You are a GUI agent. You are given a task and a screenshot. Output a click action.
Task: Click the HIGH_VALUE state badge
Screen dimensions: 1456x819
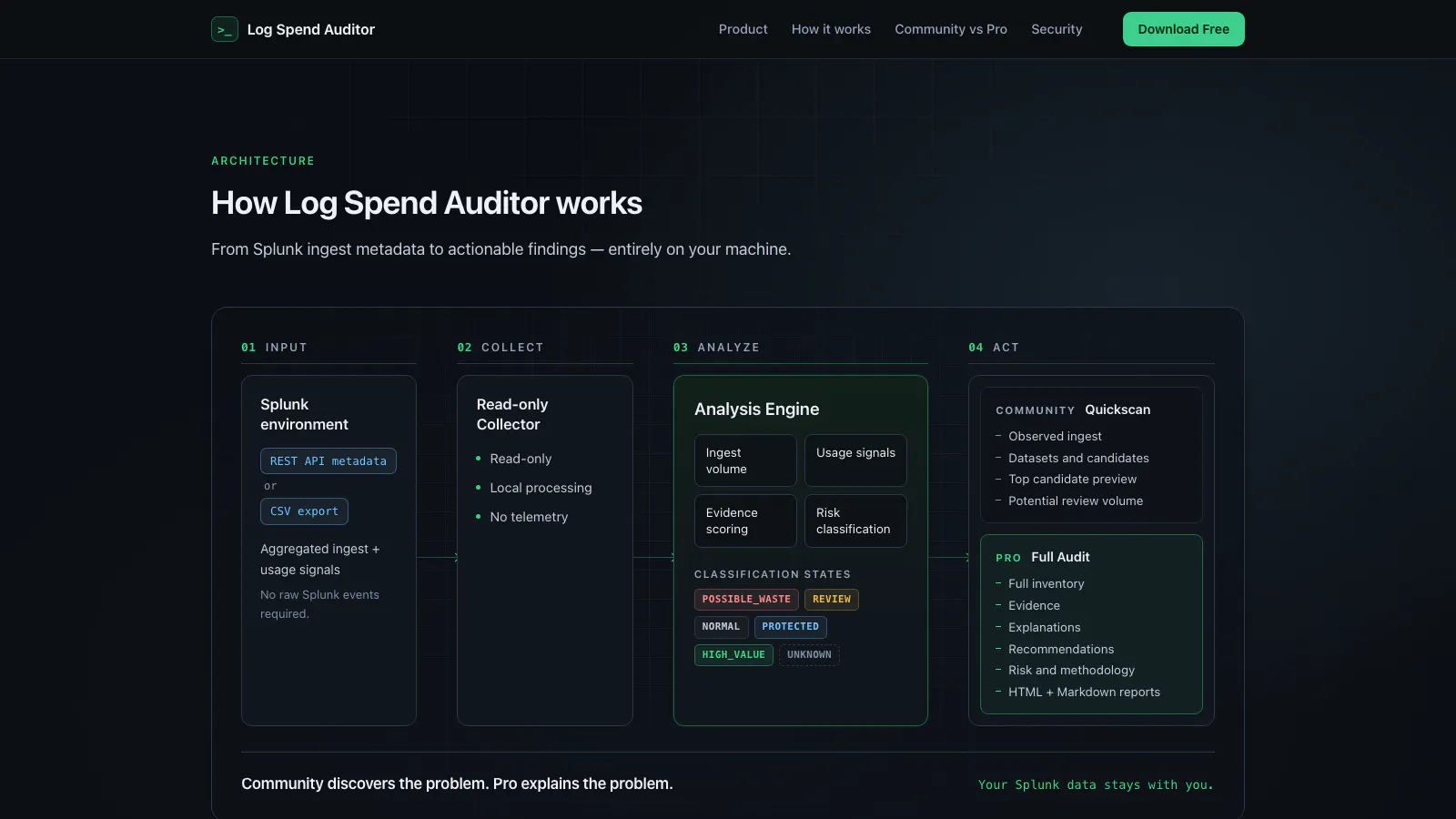pyautogui.click(x=733, y=655)
